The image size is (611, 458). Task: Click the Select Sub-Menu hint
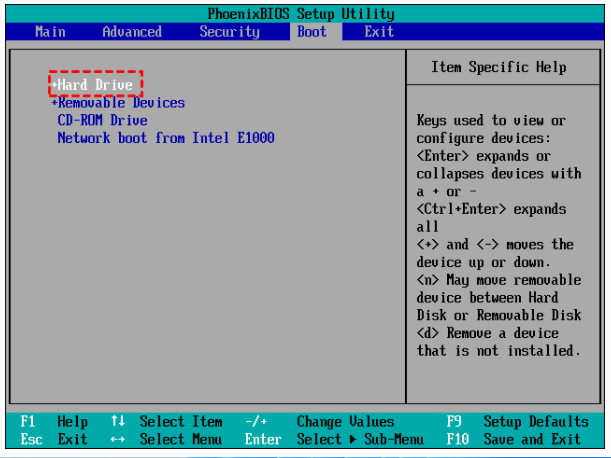360,439
